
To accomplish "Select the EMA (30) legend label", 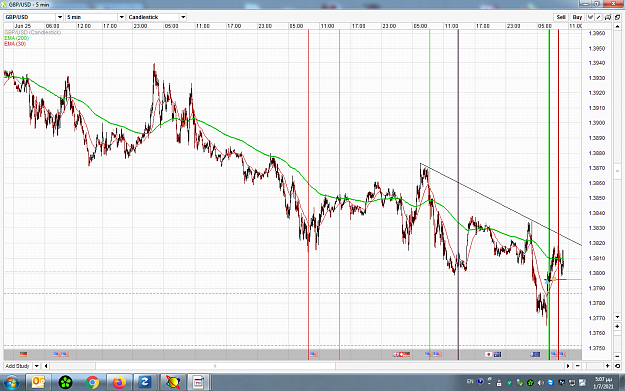I will [15, 44].
